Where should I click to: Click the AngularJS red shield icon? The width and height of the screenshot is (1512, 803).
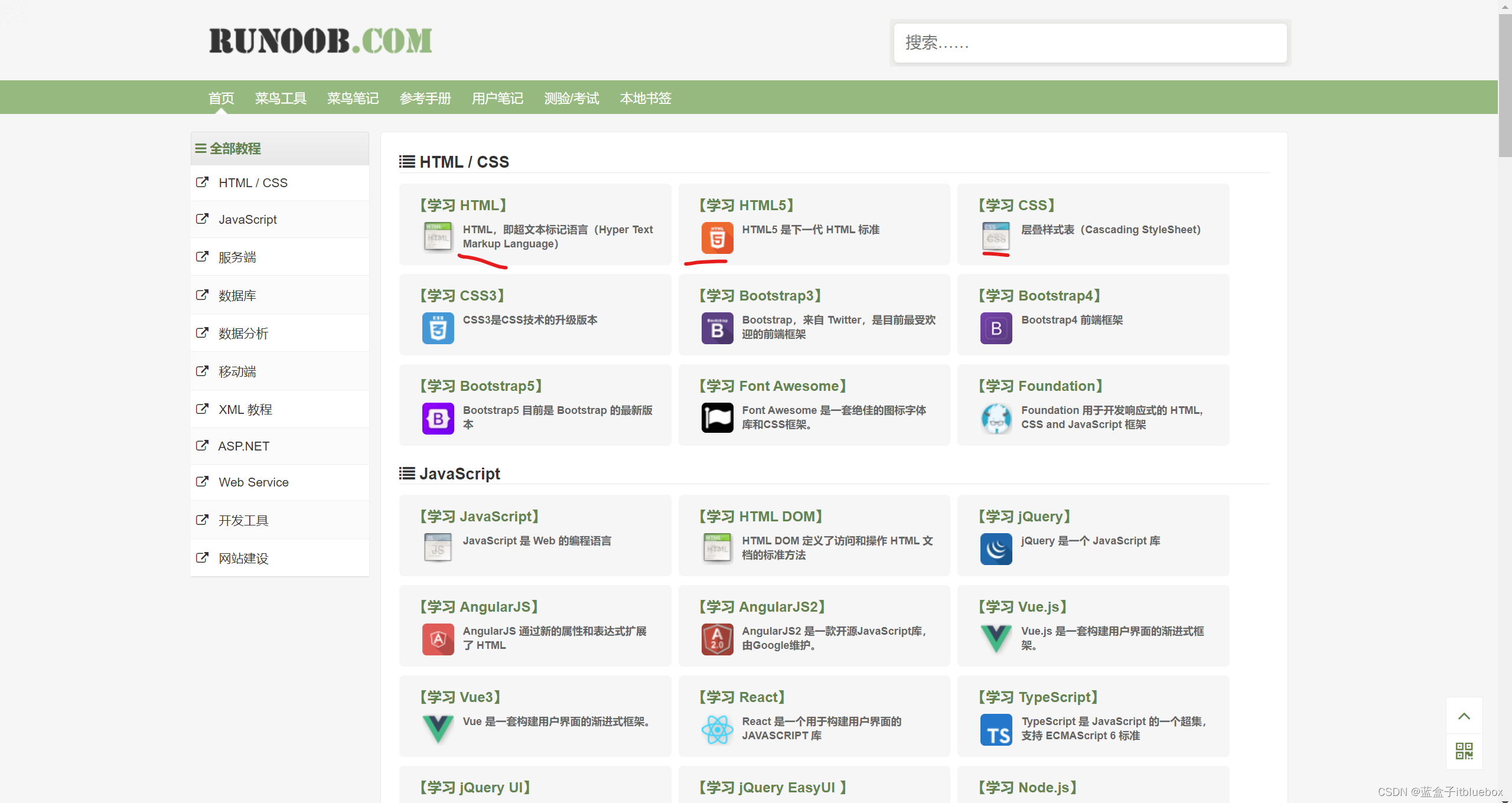(x=438, y=639)
